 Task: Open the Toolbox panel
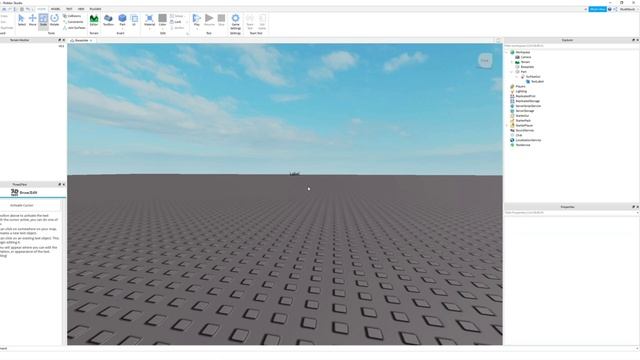[108, 20]
